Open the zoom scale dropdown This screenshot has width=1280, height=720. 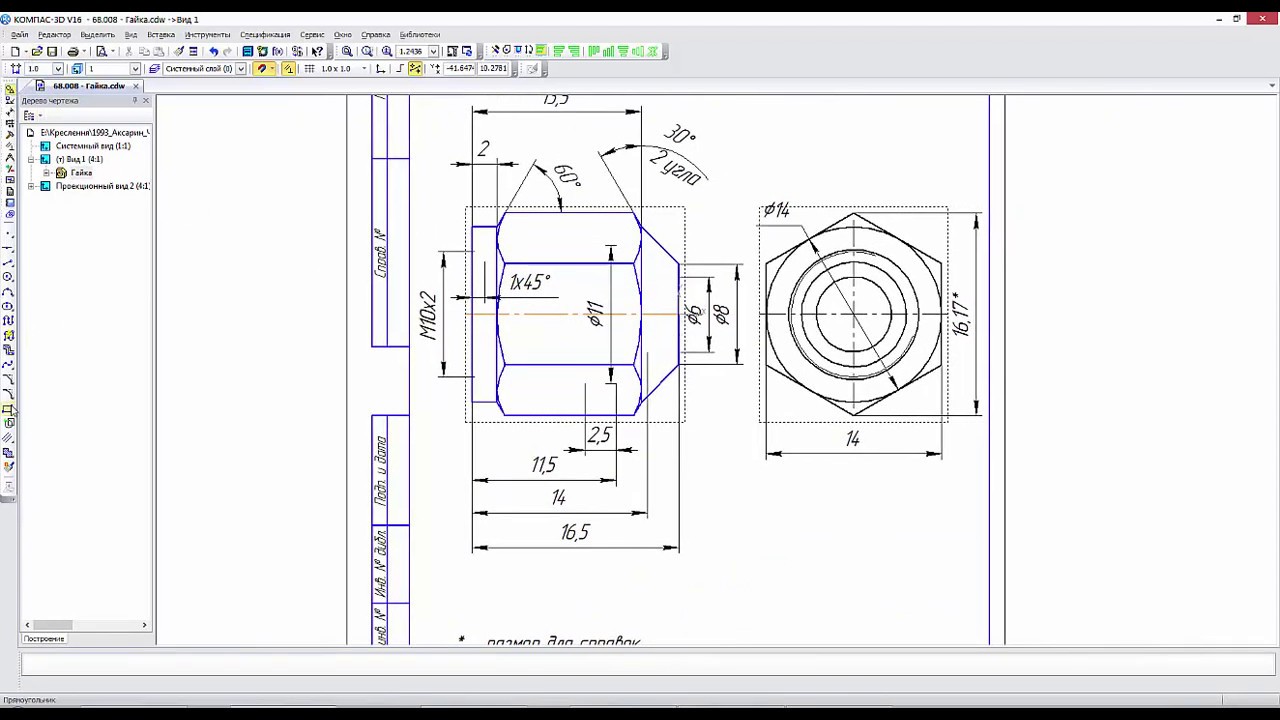[x=433, y=51]
